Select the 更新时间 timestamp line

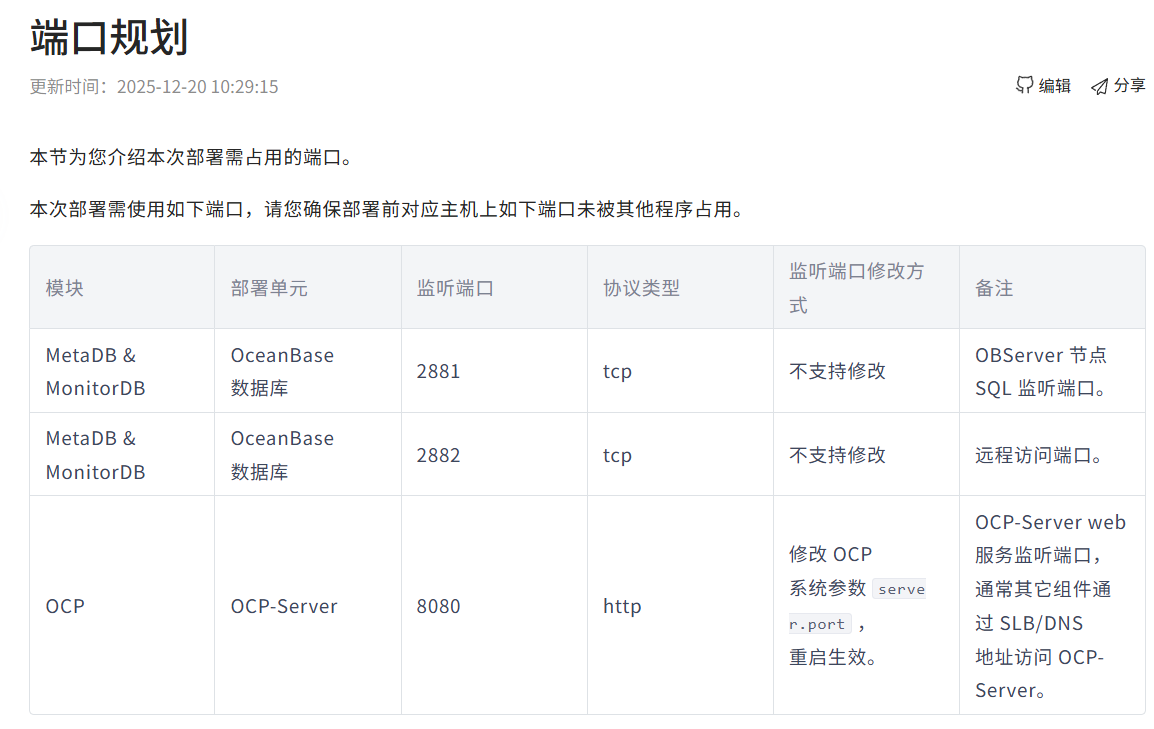click(154, 87)
